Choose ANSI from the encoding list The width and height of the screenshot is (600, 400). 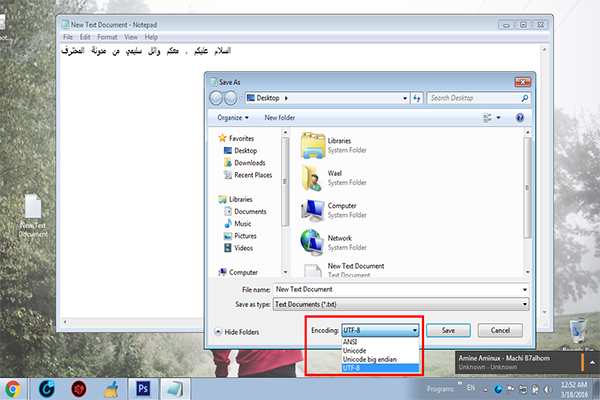pyautogui.click(x=351, y=341)
